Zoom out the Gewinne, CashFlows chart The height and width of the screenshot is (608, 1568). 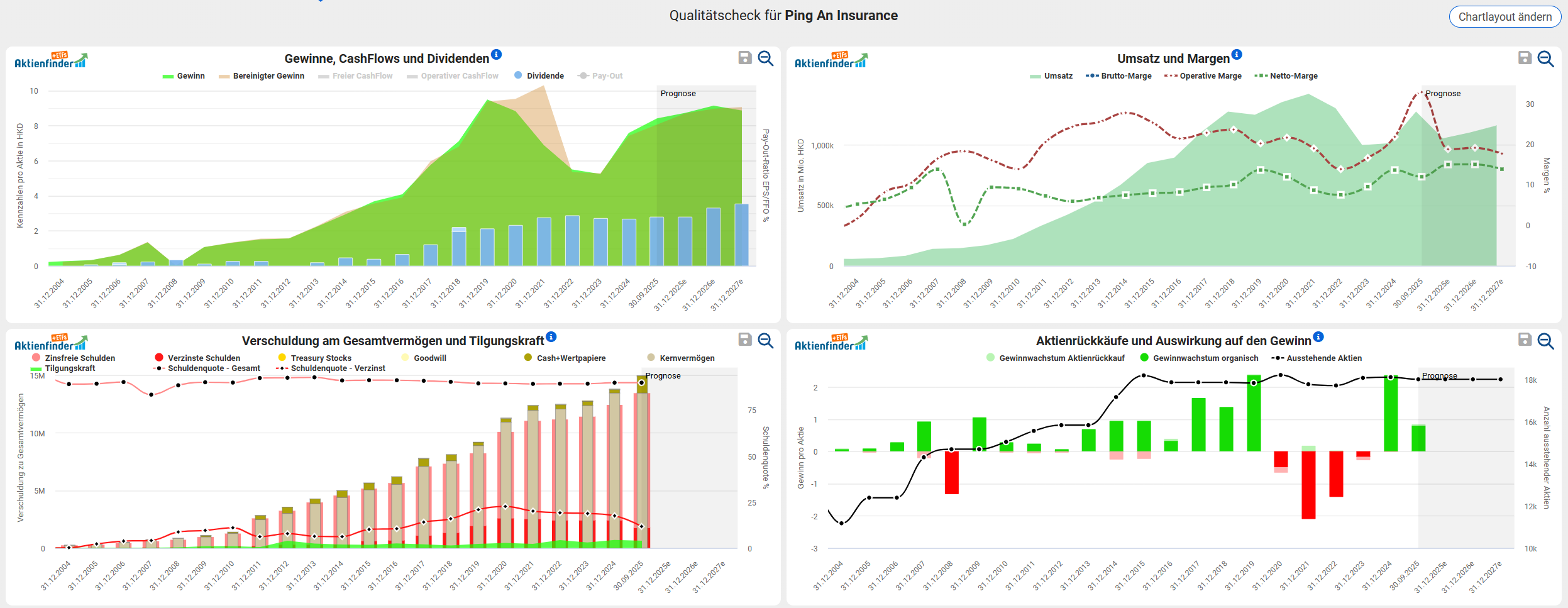[765, 58]
